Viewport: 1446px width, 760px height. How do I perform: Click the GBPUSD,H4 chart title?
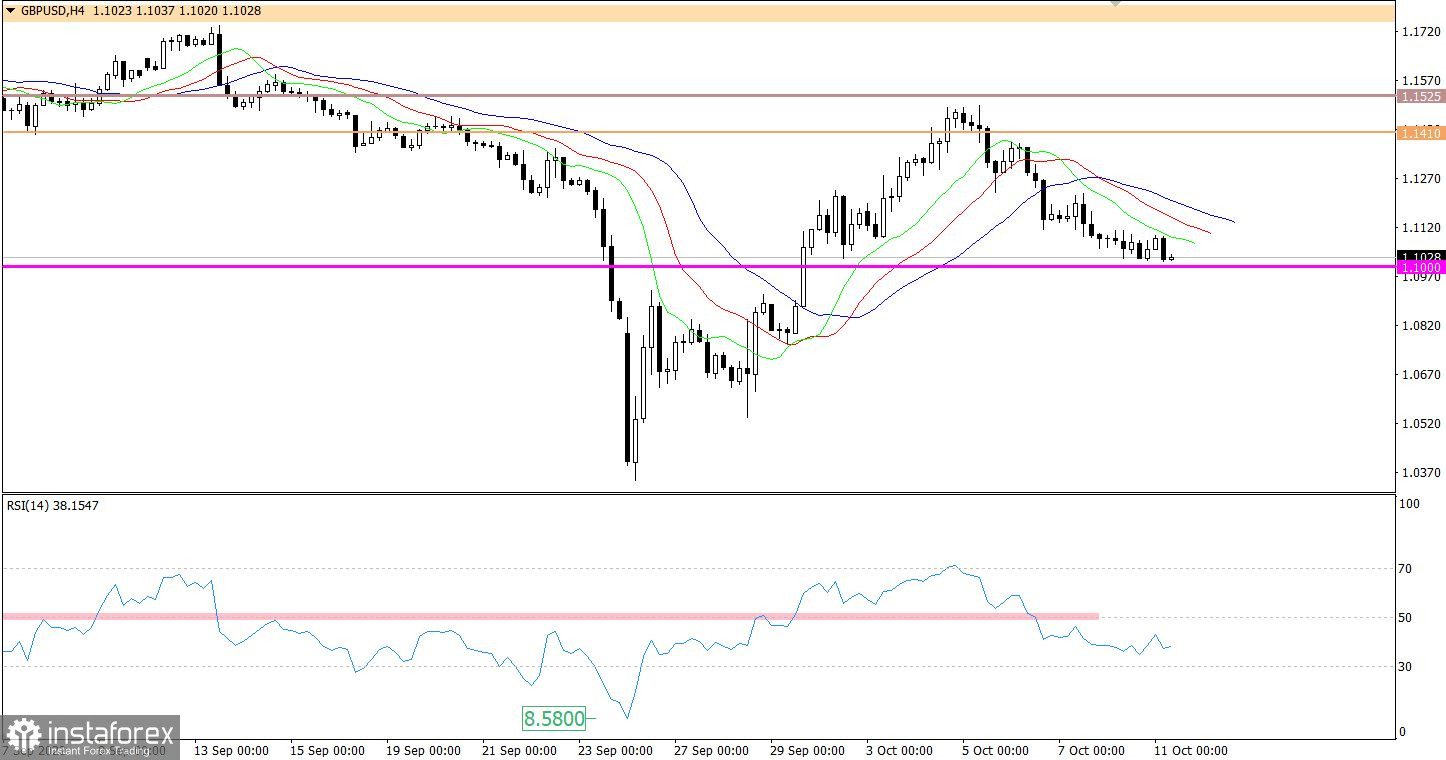point(52,10)
